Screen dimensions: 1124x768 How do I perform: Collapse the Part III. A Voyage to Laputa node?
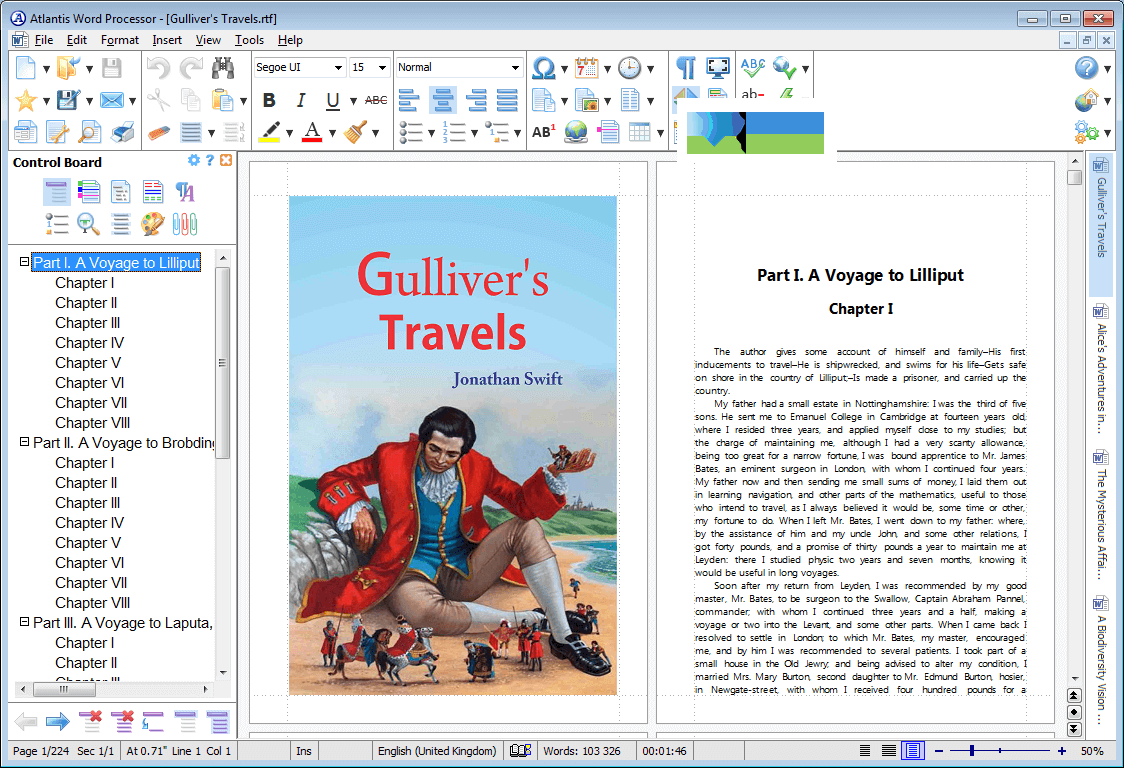(24, 622)
